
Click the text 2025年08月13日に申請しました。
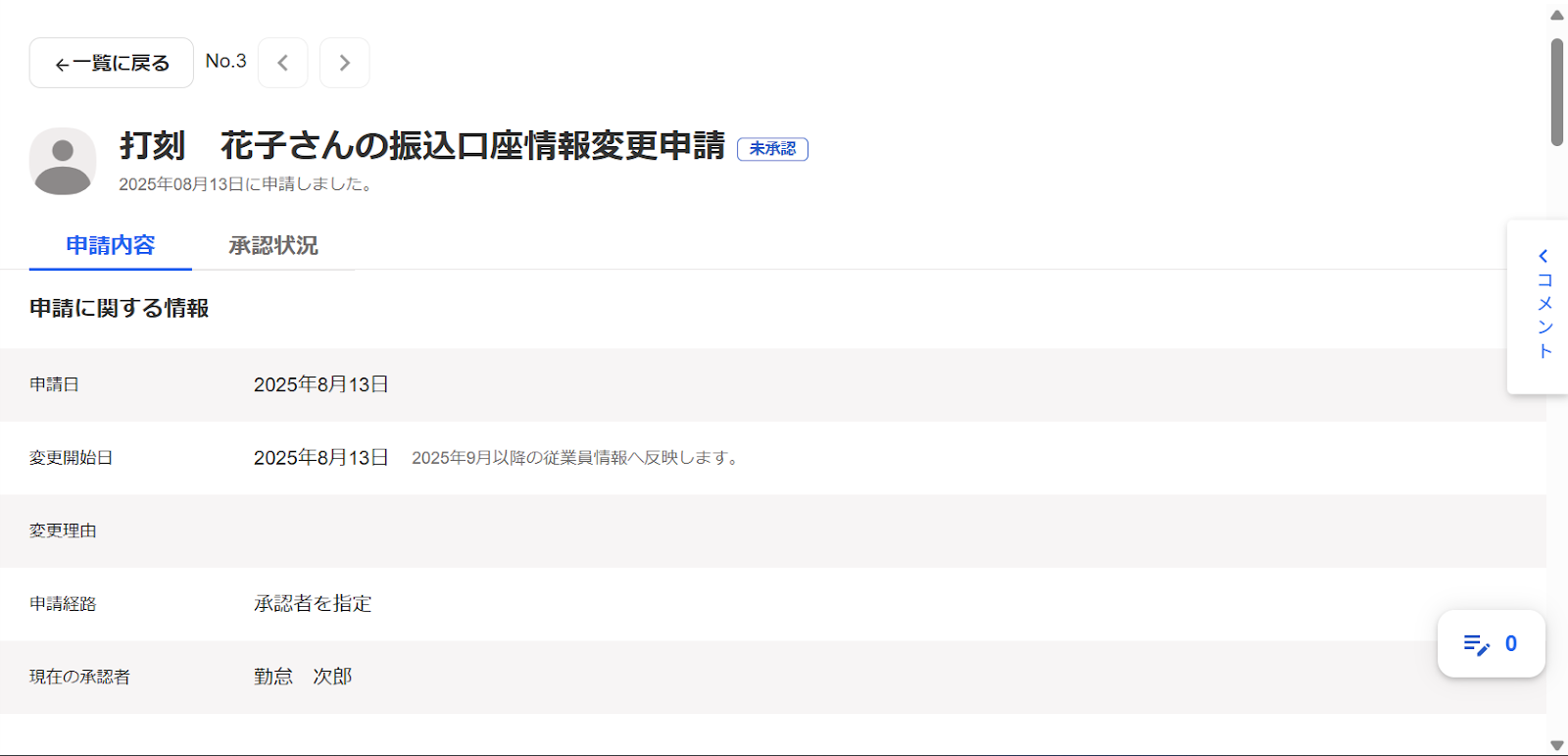tap(249, 184)
